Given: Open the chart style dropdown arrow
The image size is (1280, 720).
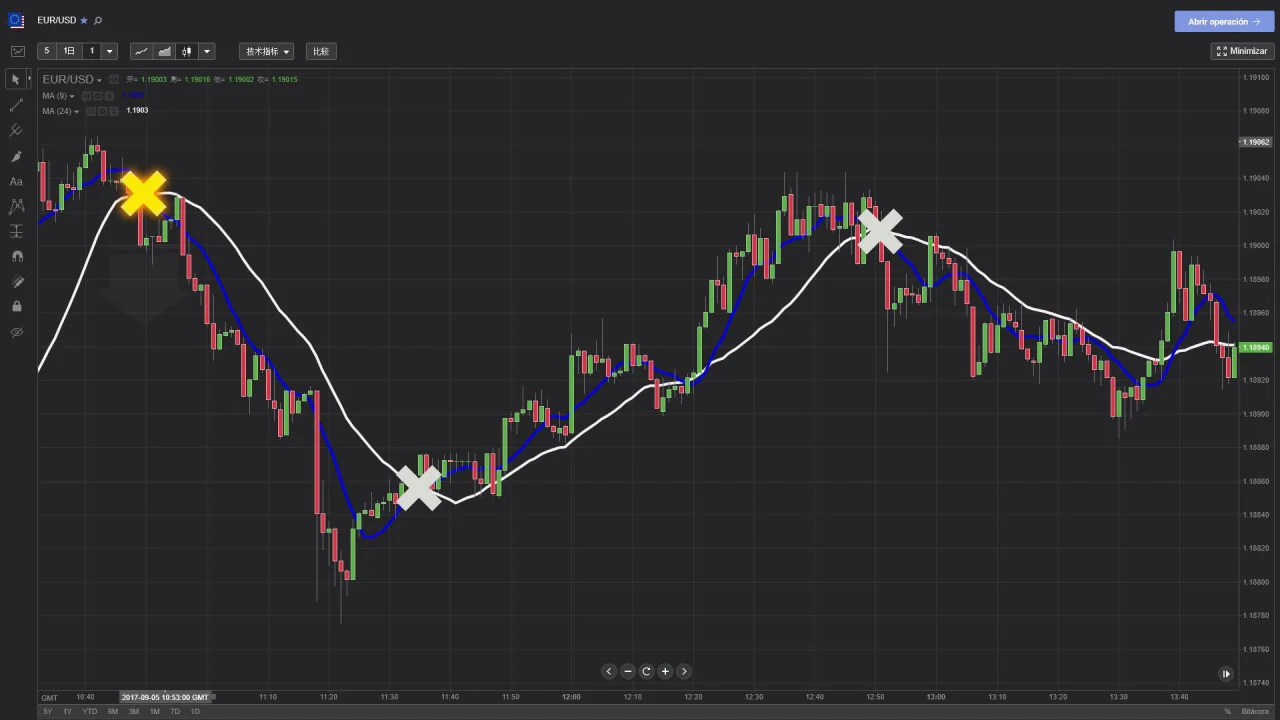Looking at the screenshot, I should click(x=206, y=51).
